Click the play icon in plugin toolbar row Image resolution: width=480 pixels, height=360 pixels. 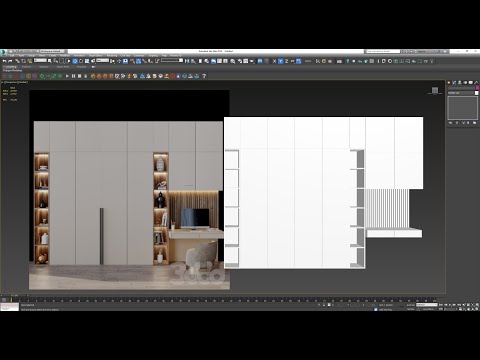pos(67,76)
